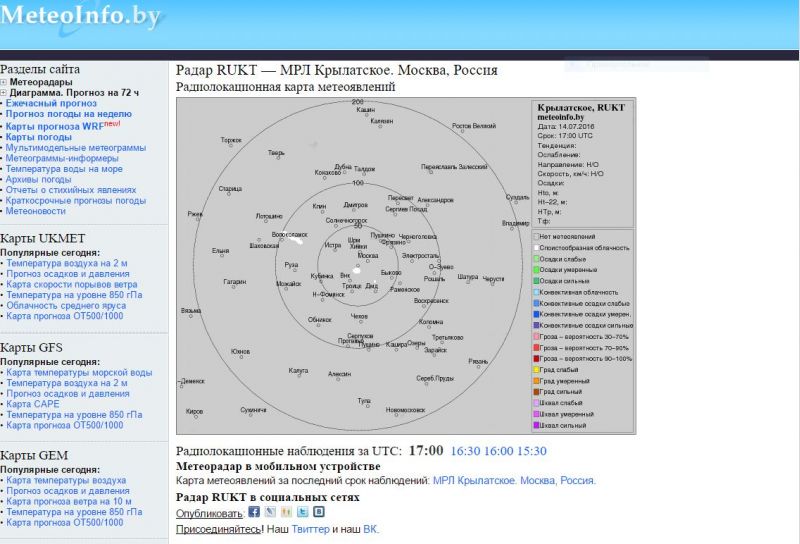Click the Присоединяйтесь link

coord(218,529)
